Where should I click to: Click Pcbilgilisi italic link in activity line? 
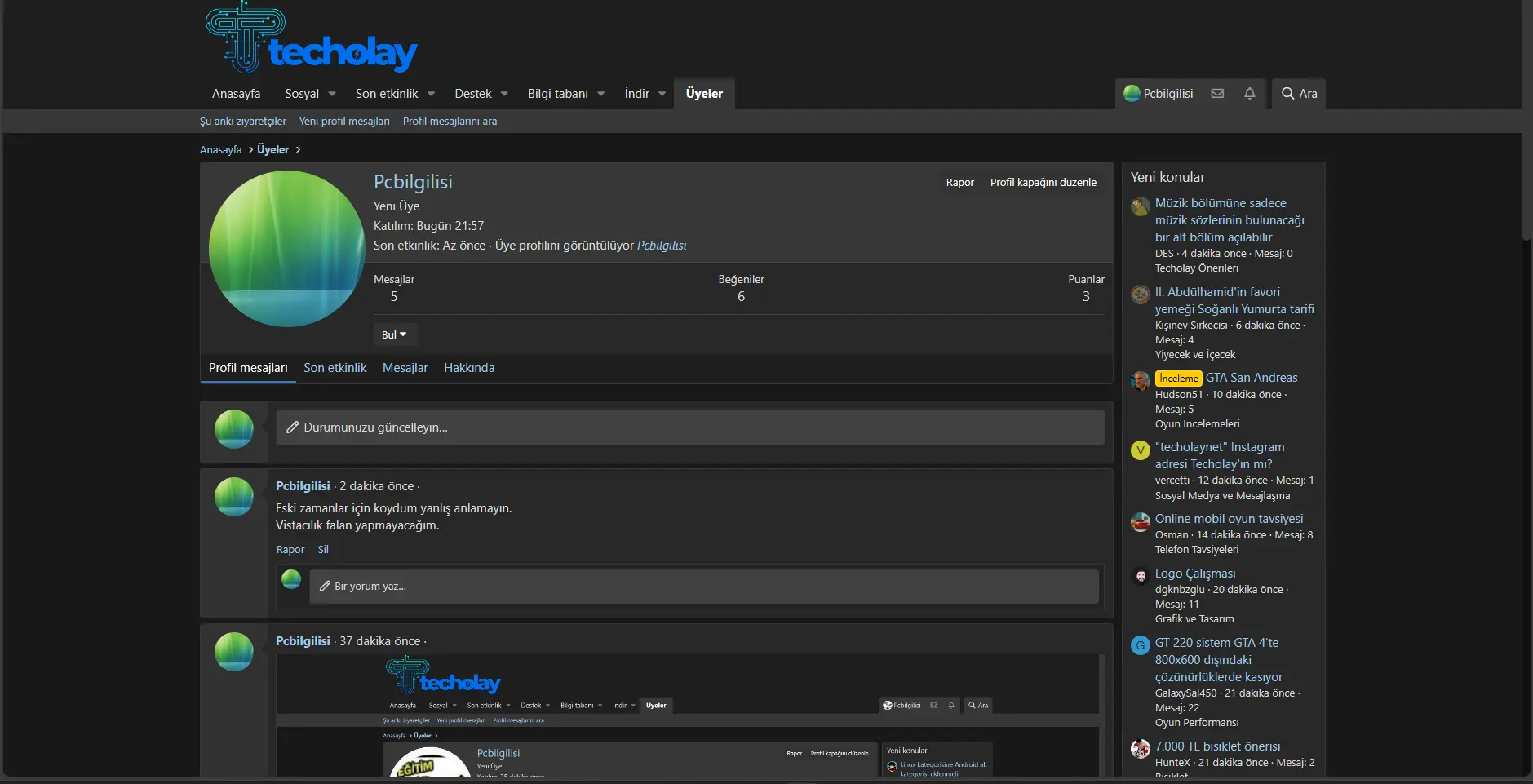pyautogui.click(x=662, y=246)
